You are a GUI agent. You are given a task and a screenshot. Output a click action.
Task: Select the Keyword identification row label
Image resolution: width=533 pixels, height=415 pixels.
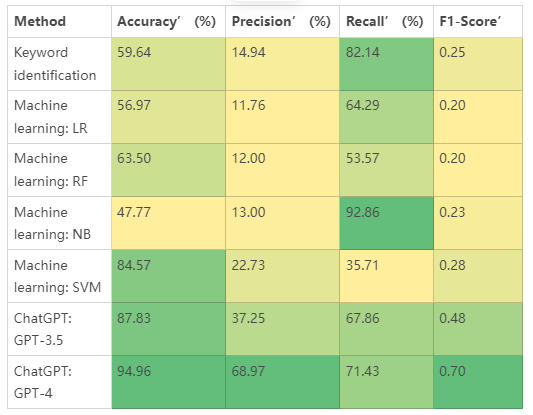click(x=59, y=64)
